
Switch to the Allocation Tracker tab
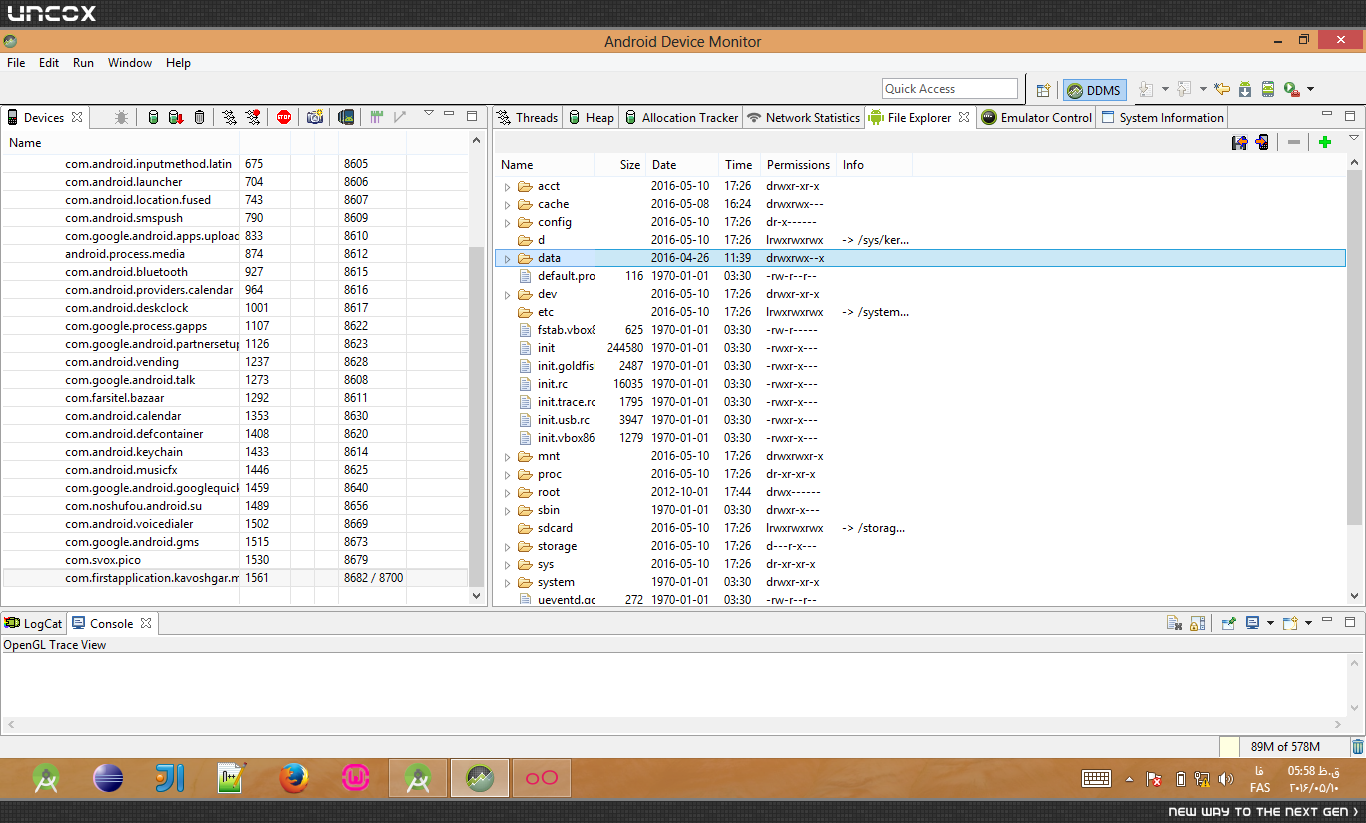coord(681,117)
